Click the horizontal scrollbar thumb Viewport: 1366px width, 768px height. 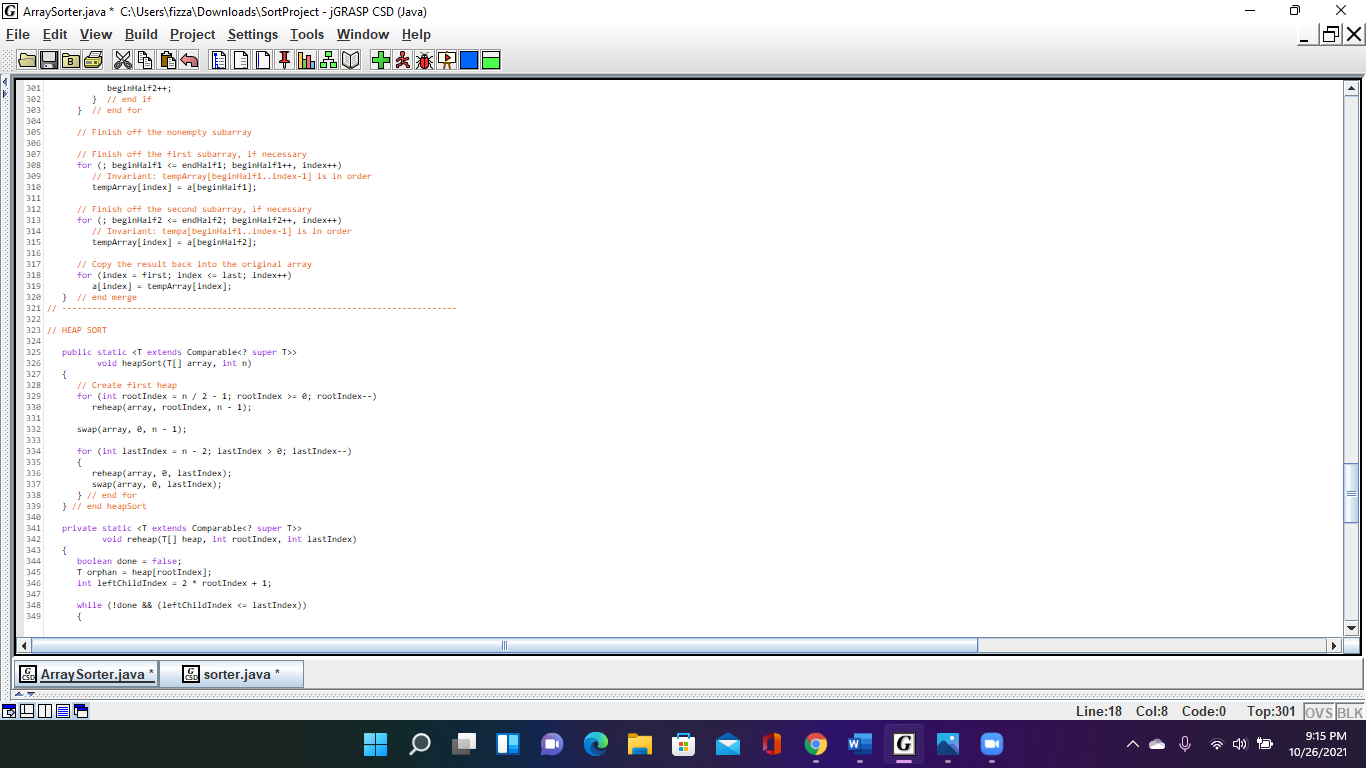coord(504,646)
